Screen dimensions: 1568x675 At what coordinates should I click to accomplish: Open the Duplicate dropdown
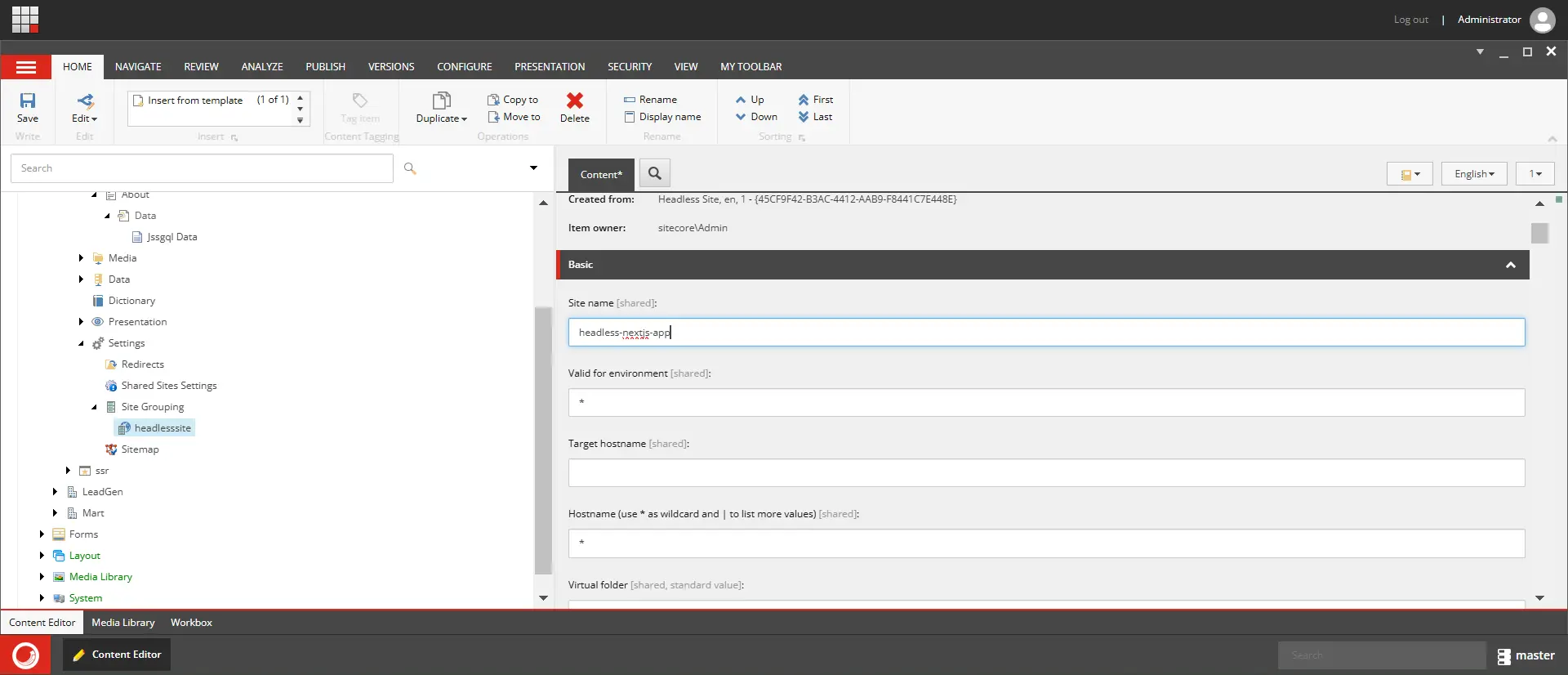pyautogui.click(x=441, y=107)
